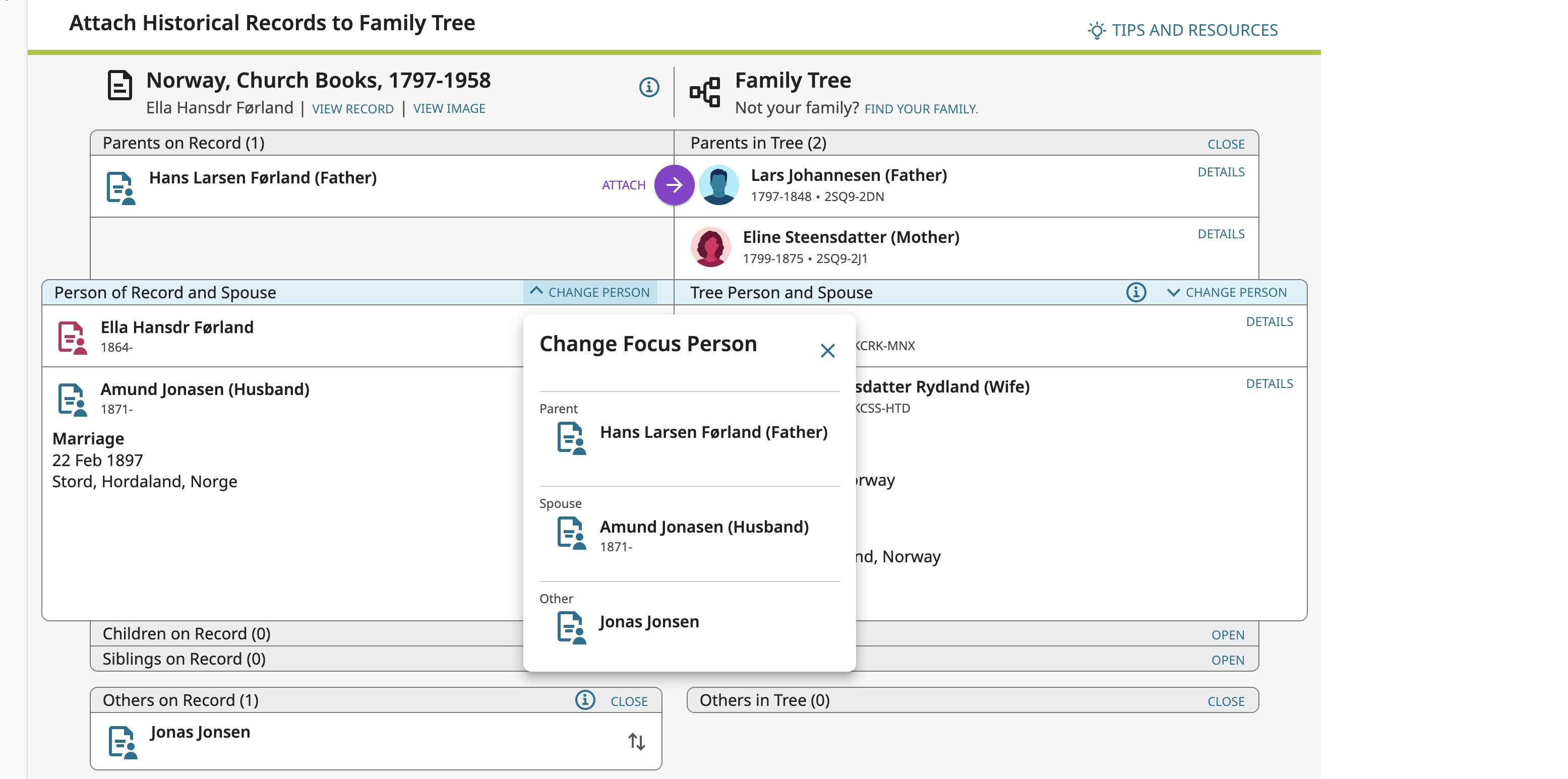
Task: Collapse record-side Change Person dropdown
Action: coord(590,293)
